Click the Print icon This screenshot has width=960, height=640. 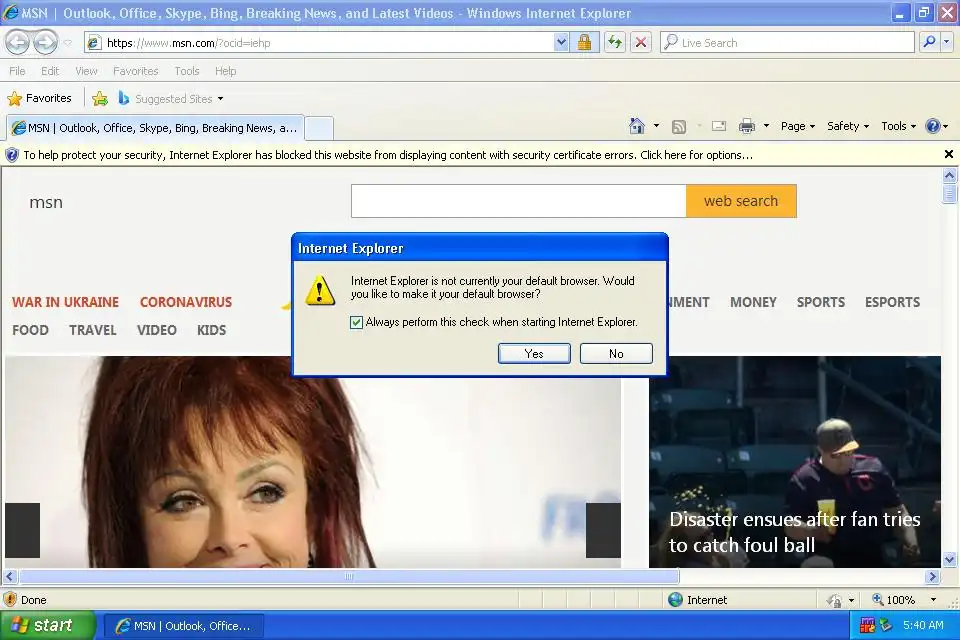(747, 126)
